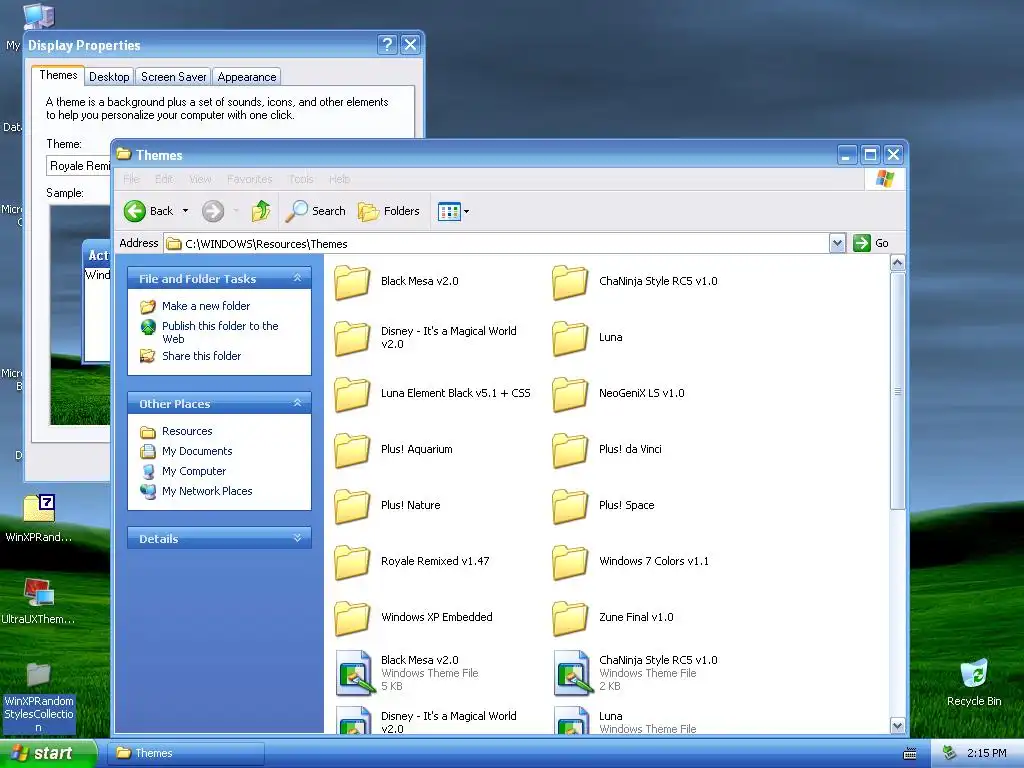Switch to Desktop tab in Display Properties

point(109,76)
